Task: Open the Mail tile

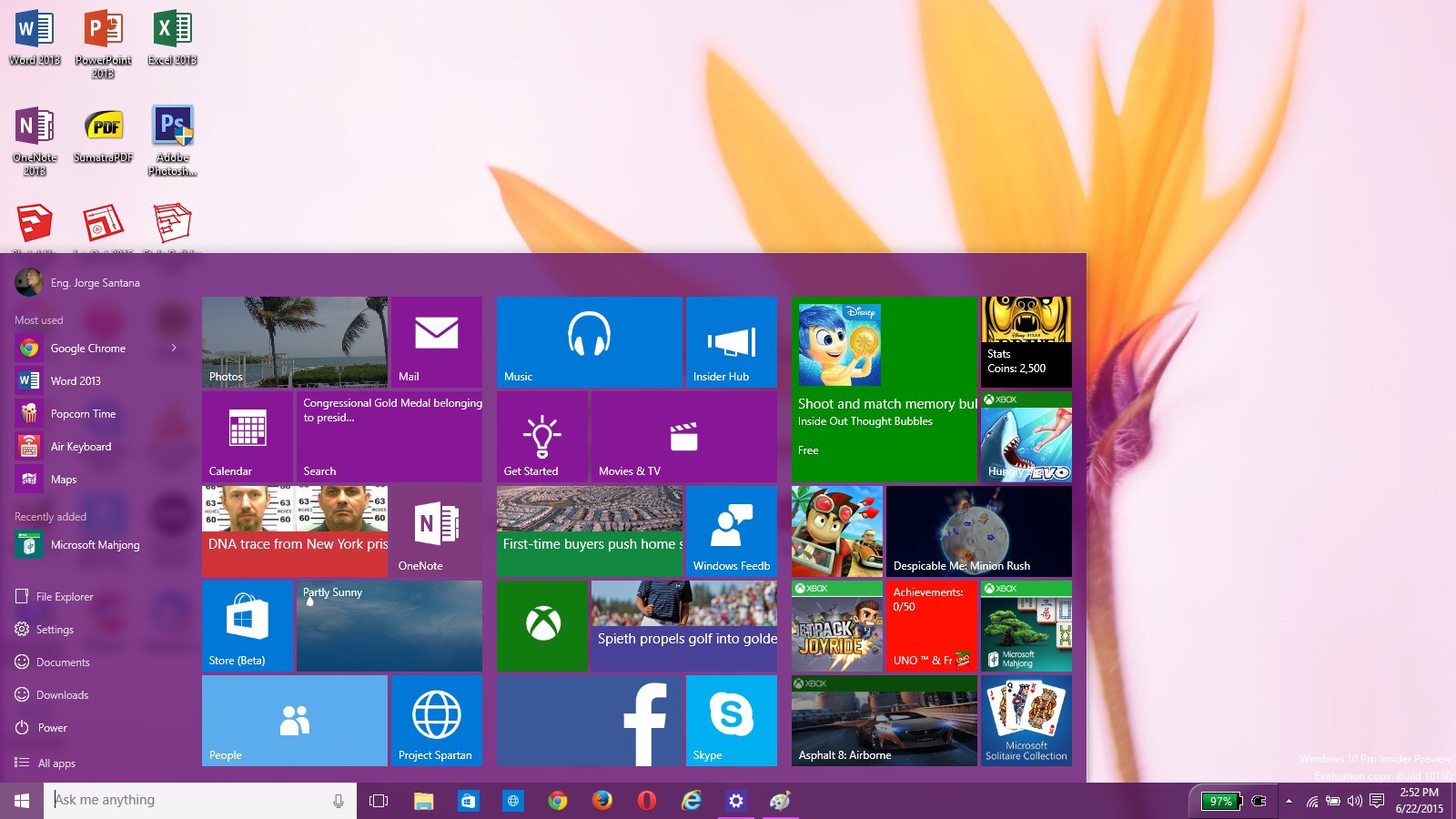Action: pyautogui.click(x=437, y=342)
